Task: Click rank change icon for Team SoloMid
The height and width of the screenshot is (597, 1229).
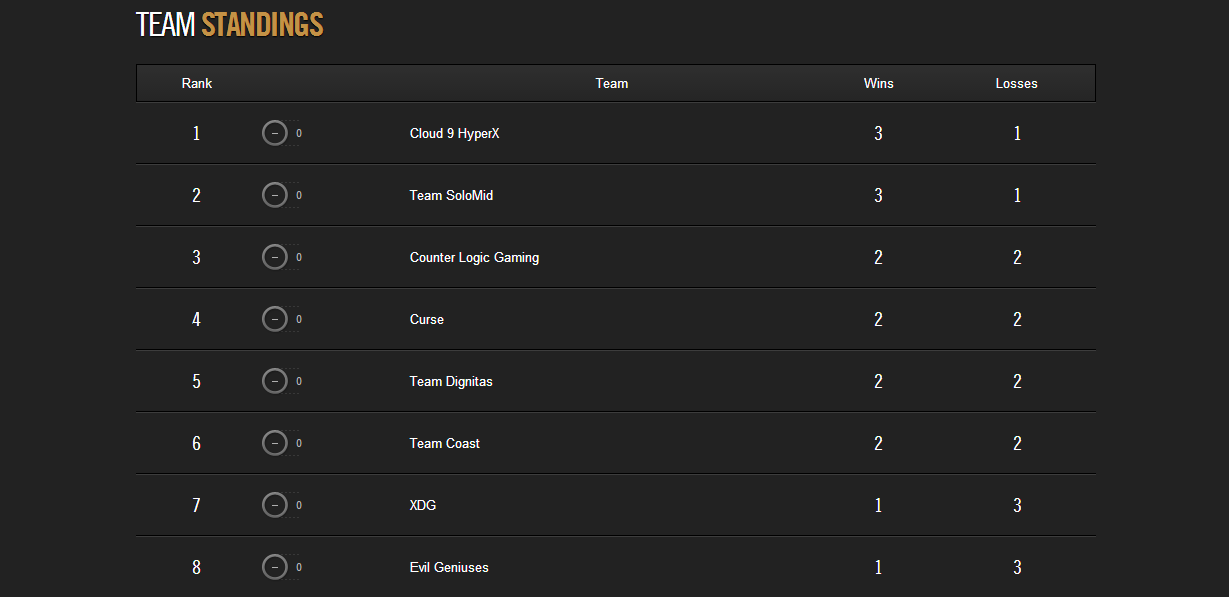Action: [275, 195]
